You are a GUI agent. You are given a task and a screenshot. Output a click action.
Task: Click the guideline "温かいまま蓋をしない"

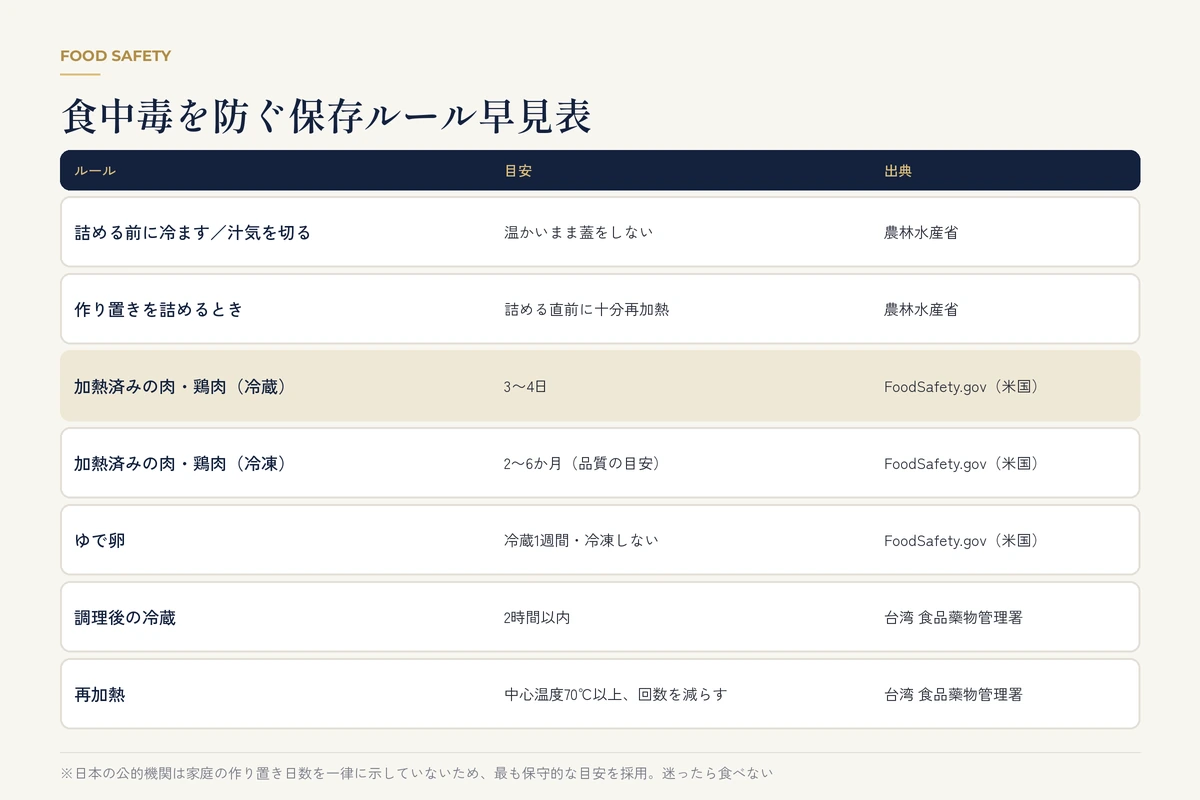click(x=578, y=232)
